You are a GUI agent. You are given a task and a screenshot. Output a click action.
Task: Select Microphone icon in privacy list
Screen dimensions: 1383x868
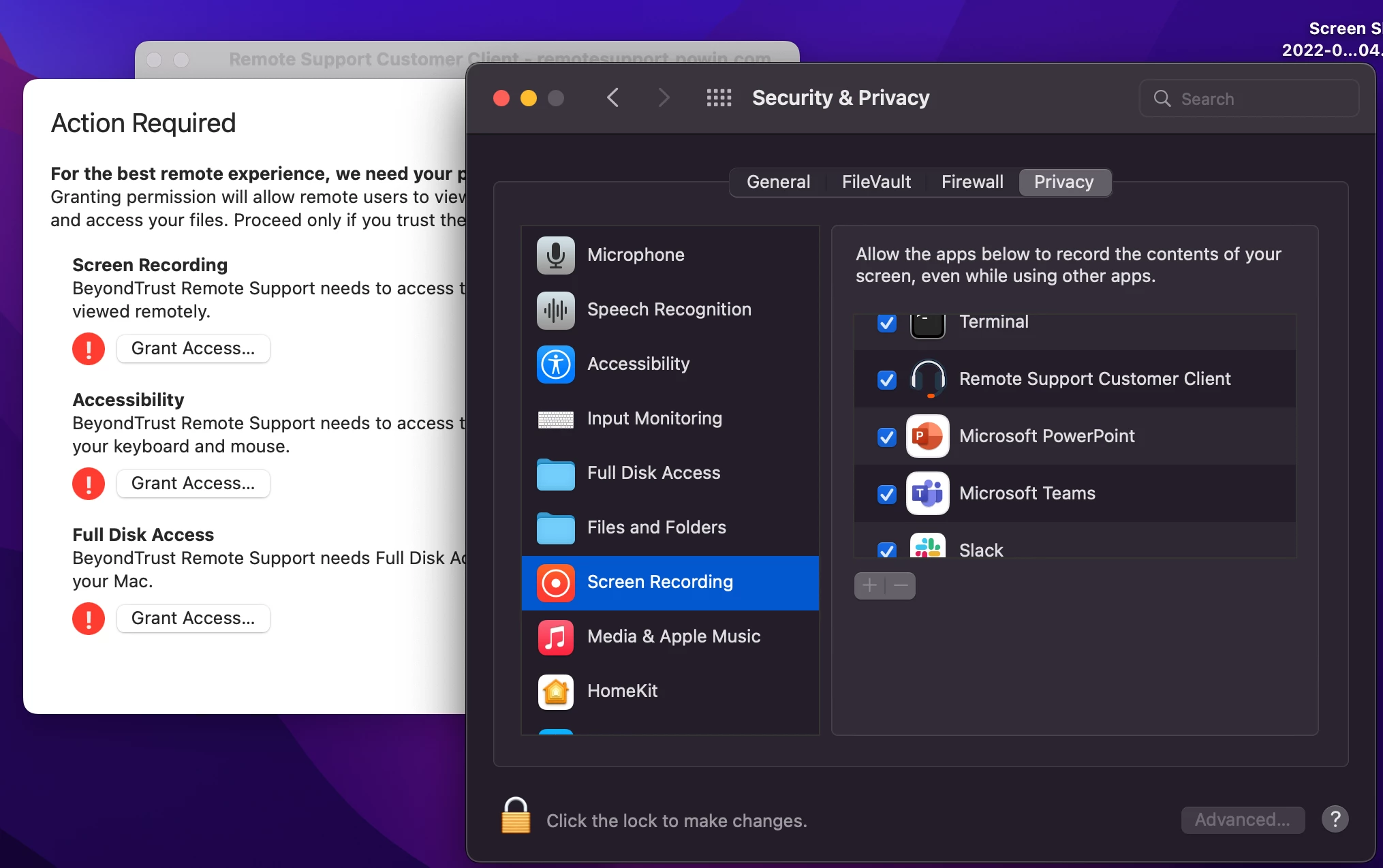tap(555, 255)
